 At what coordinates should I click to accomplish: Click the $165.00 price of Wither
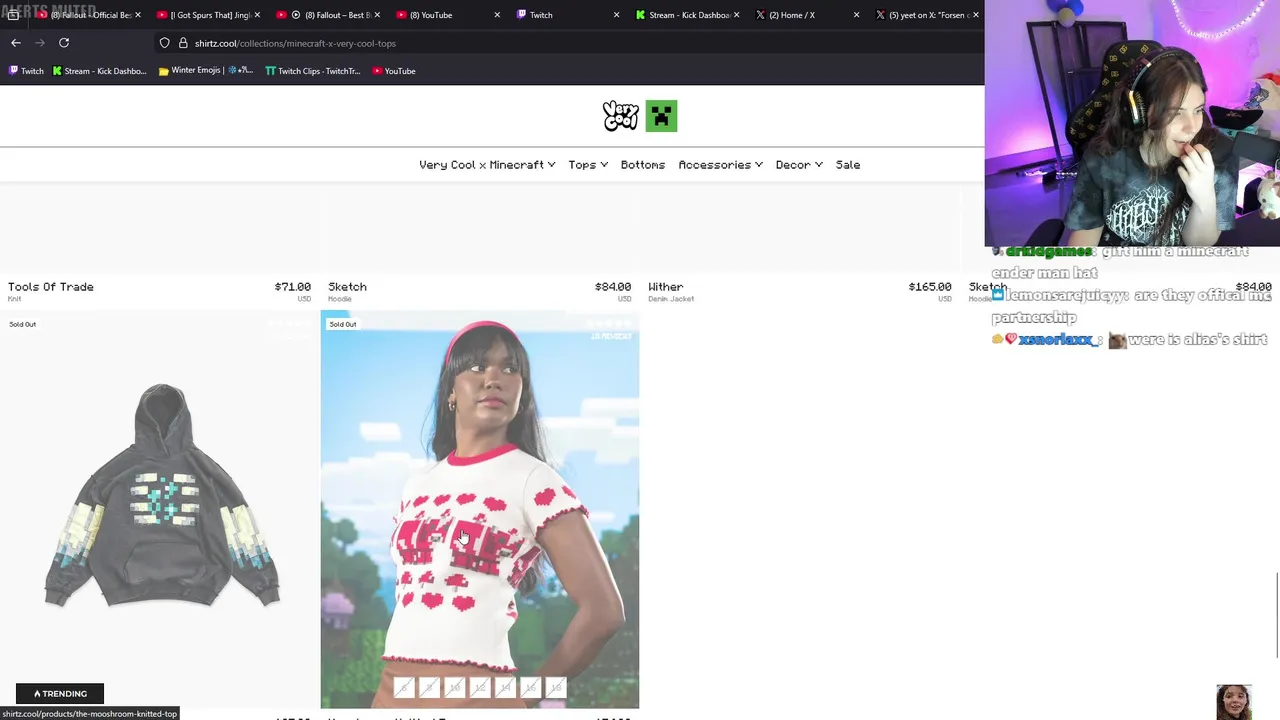(x=930, y=287)
